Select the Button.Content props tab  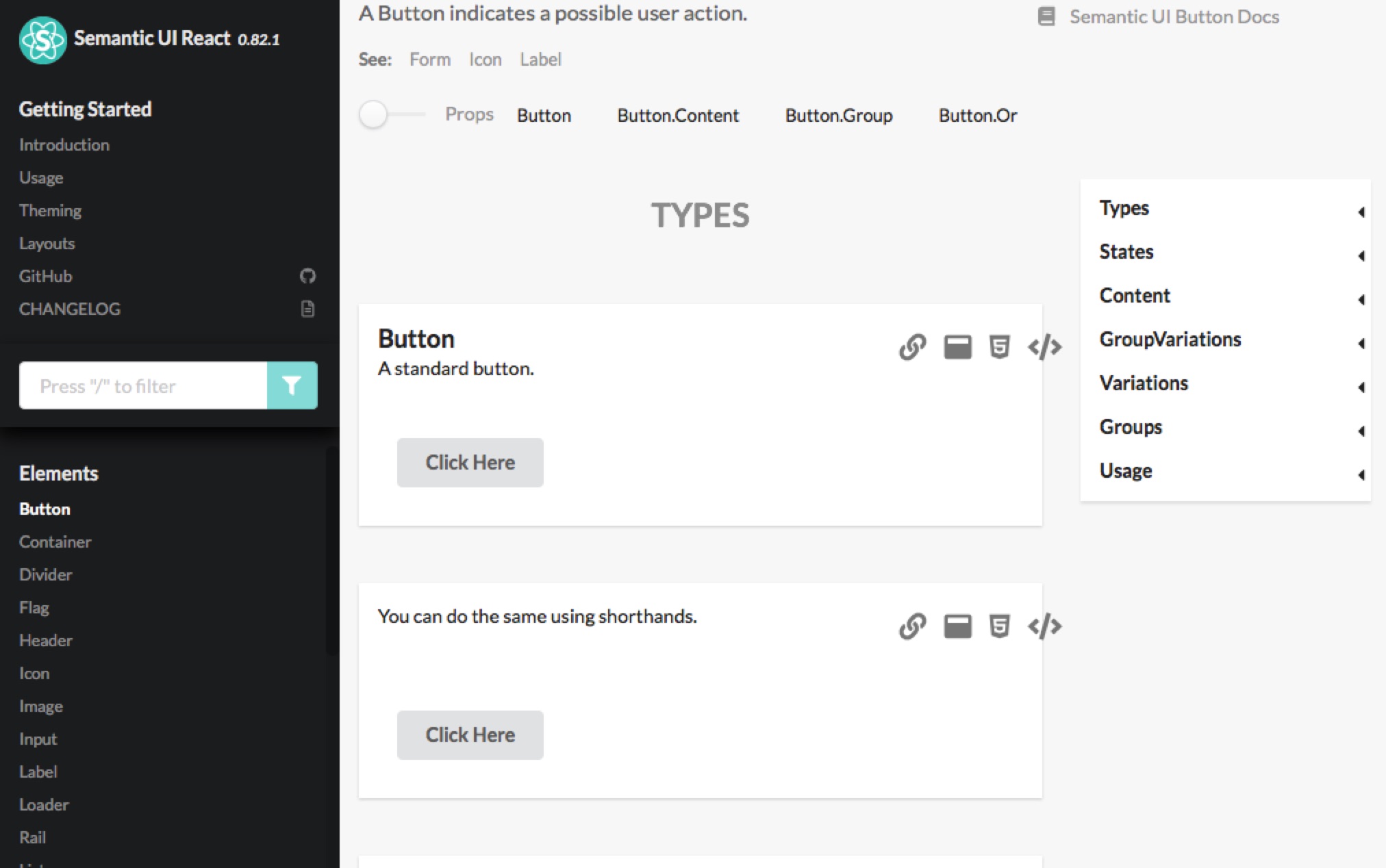tap(677, 116)
